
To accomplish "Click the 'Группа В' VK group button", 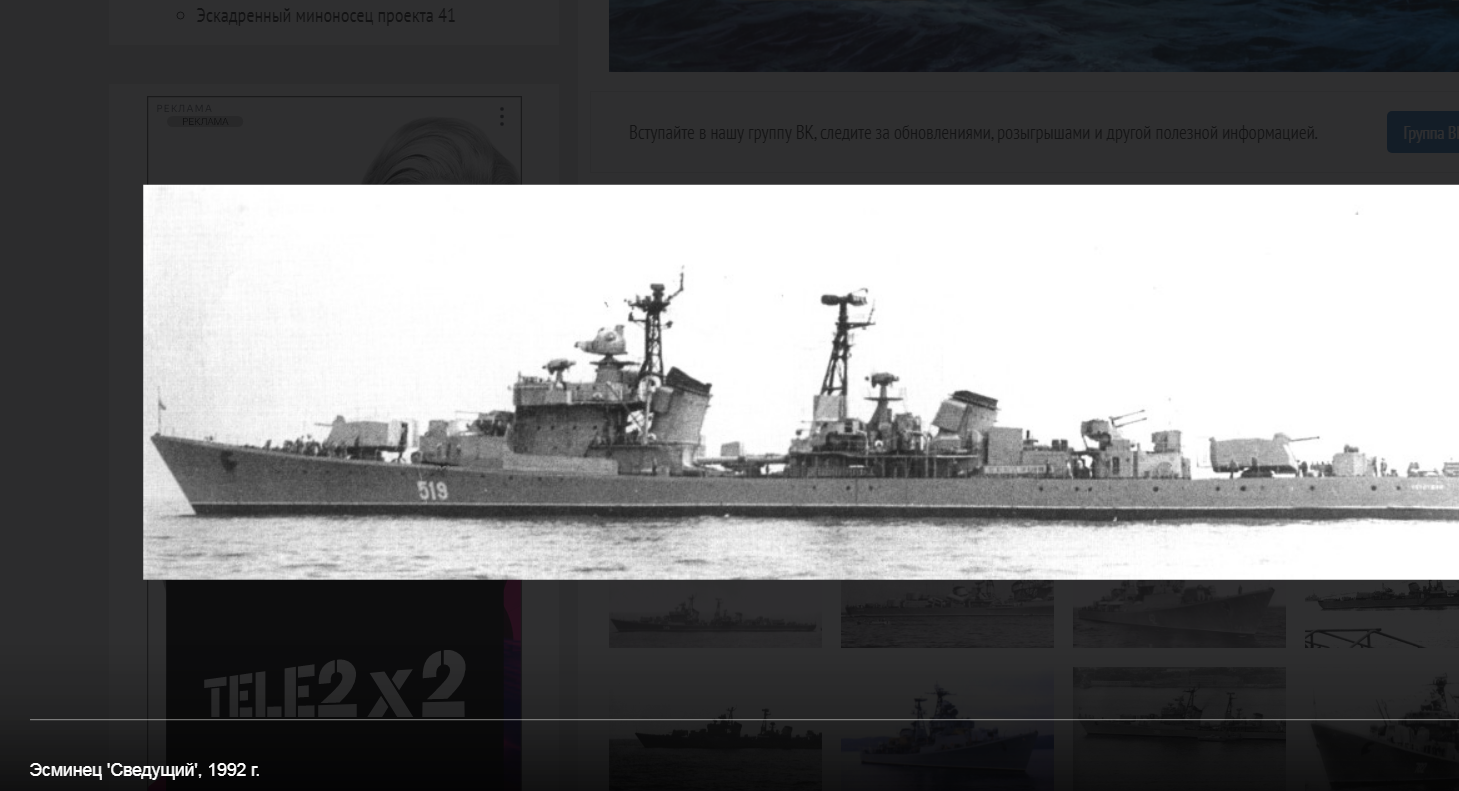I will coord(1423,133).
